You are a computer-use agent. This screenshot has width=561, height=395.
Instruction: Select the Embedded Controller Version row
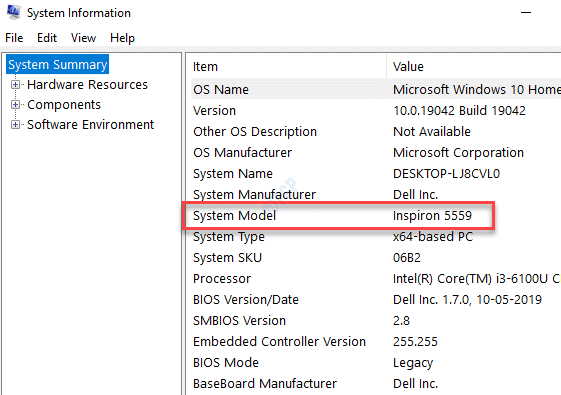pos(376,342)
